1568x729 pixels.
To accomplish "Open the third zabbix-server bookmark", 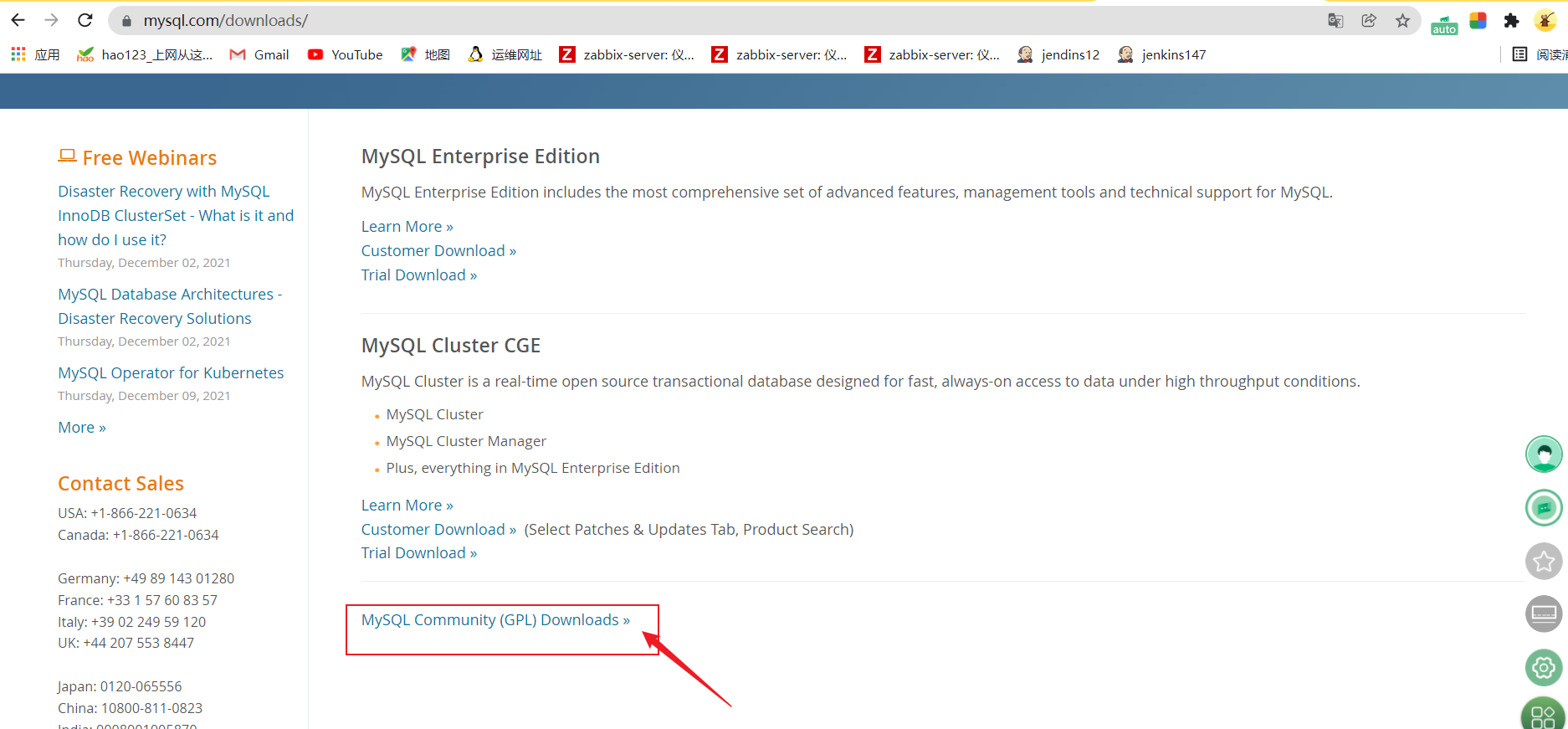I will 932,54.
